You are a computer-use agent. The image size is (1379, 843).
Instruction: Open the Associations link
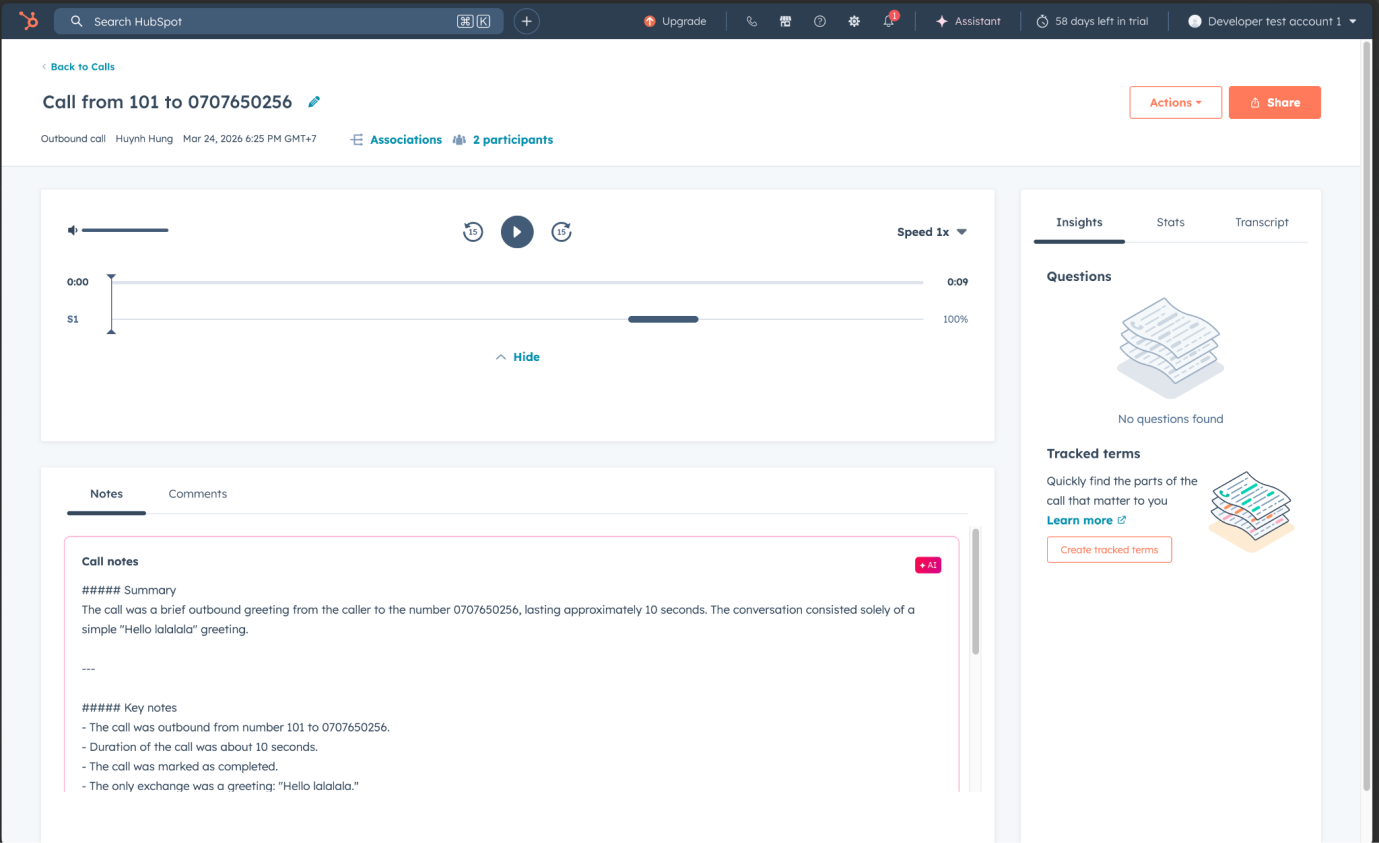coord(406,140)
